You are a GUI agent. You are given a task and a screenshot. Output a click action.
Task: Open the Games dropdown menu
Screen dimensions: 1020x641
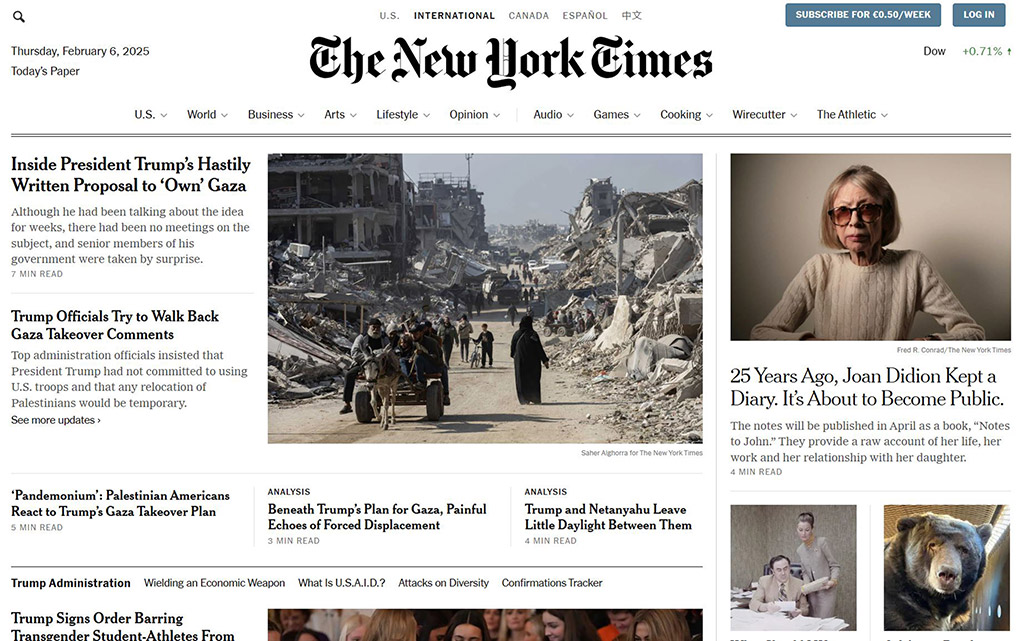tap(617, 115)
